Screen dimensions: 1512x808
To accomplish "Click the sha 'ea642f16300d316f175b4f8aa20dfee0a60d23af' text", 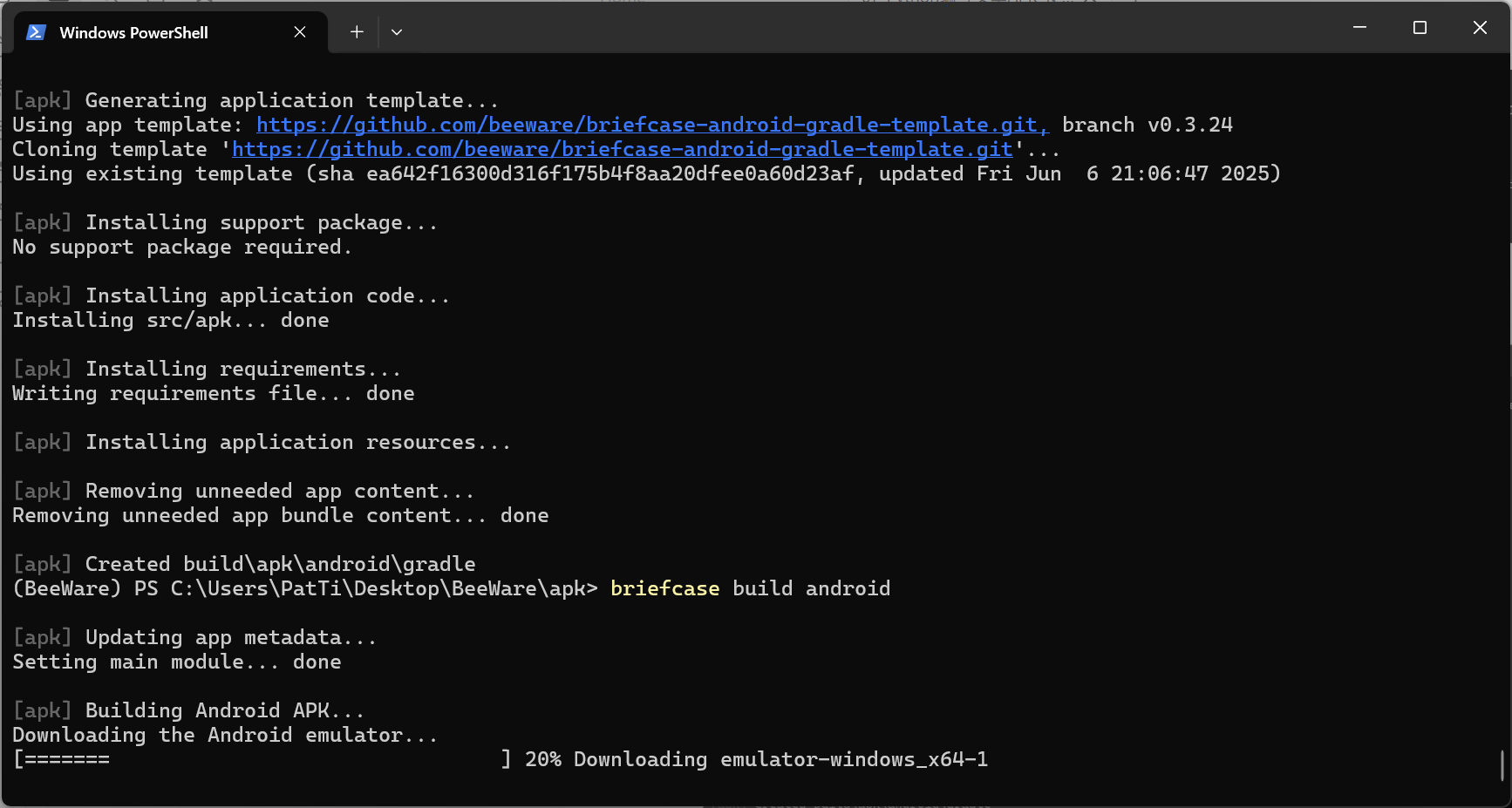I will (x=610, y=174).
